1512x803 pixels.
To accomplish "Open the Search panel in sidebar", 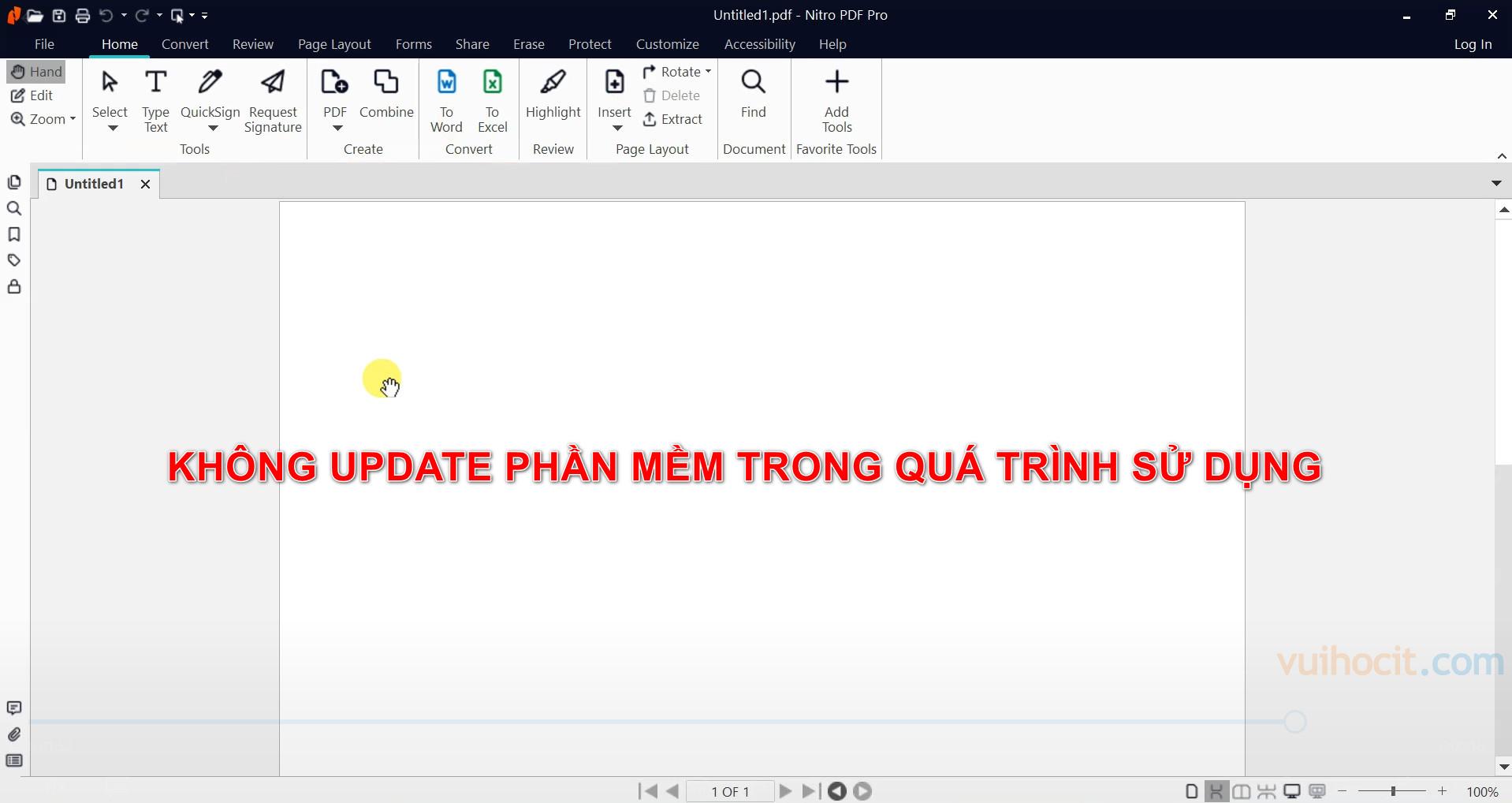I will [x=14, y=208].
